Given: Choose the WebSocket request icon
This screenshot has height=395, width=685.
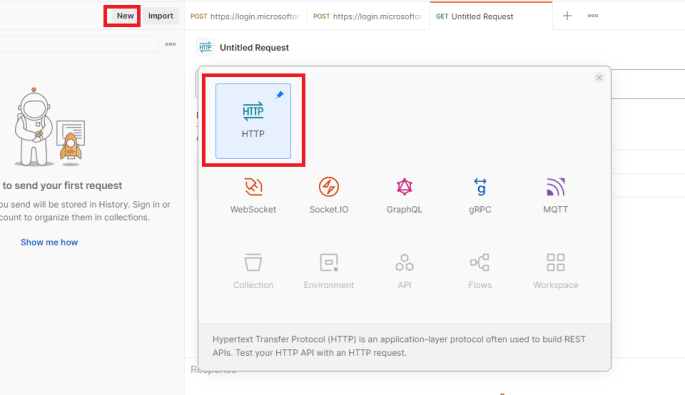Looking at the screenshot, I should [x=253, y=187].
